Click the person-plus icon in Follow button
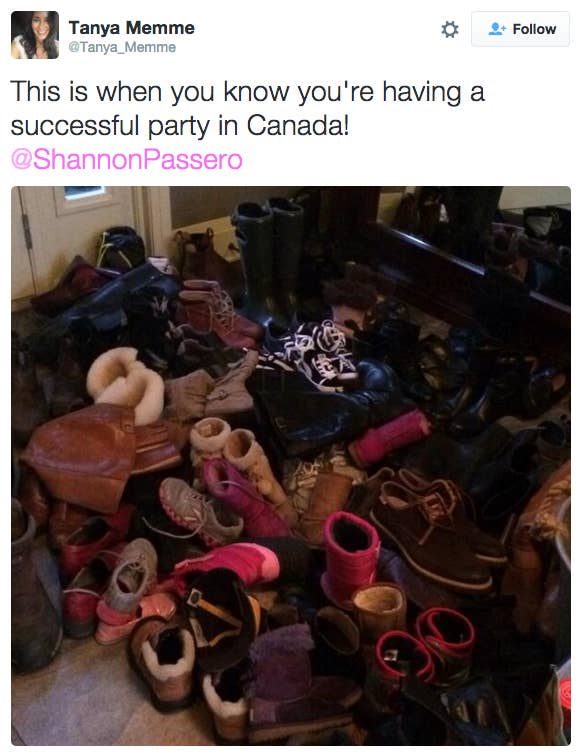The height and width of the screenshot is (753, 585). pos(497,29)
